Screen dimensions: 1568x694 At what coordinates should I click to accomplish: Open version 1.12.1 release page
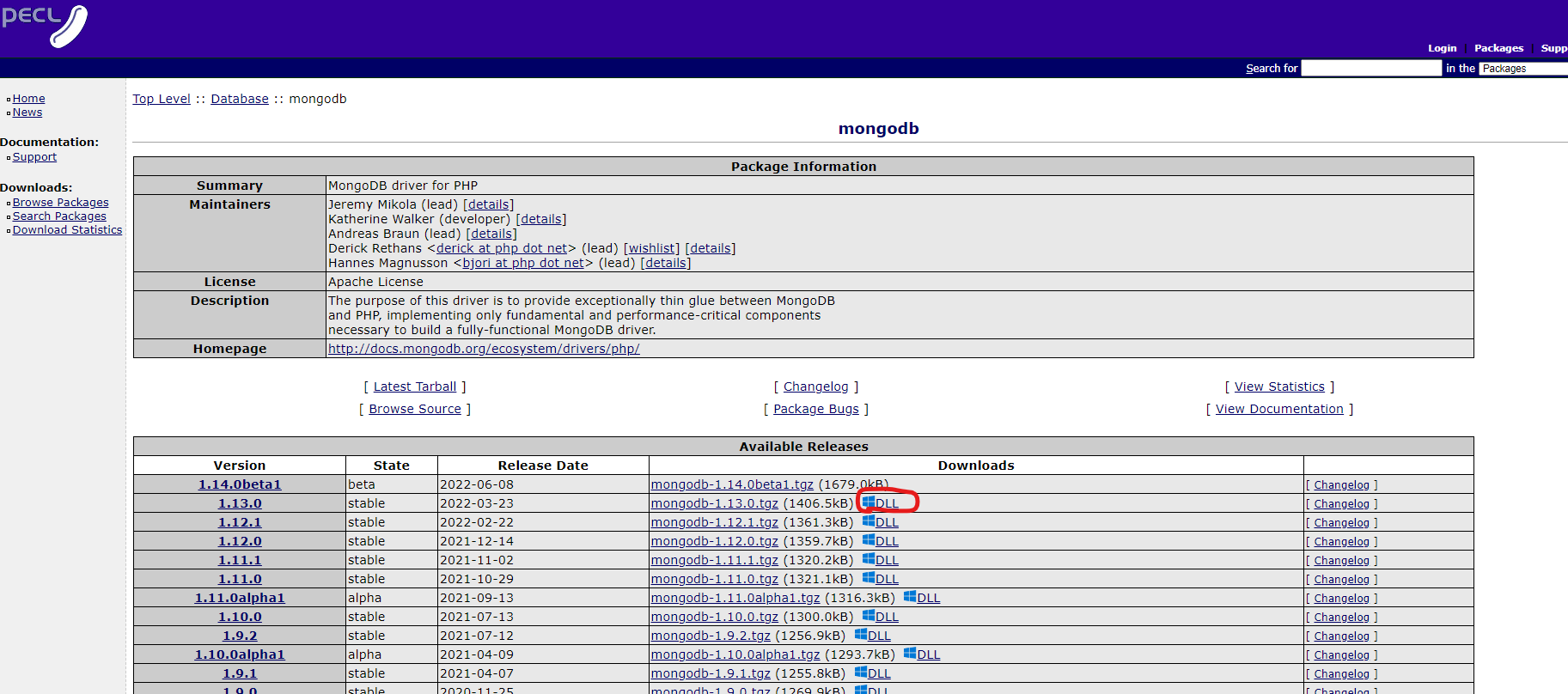pyautogui.click(x=240, y=522)
